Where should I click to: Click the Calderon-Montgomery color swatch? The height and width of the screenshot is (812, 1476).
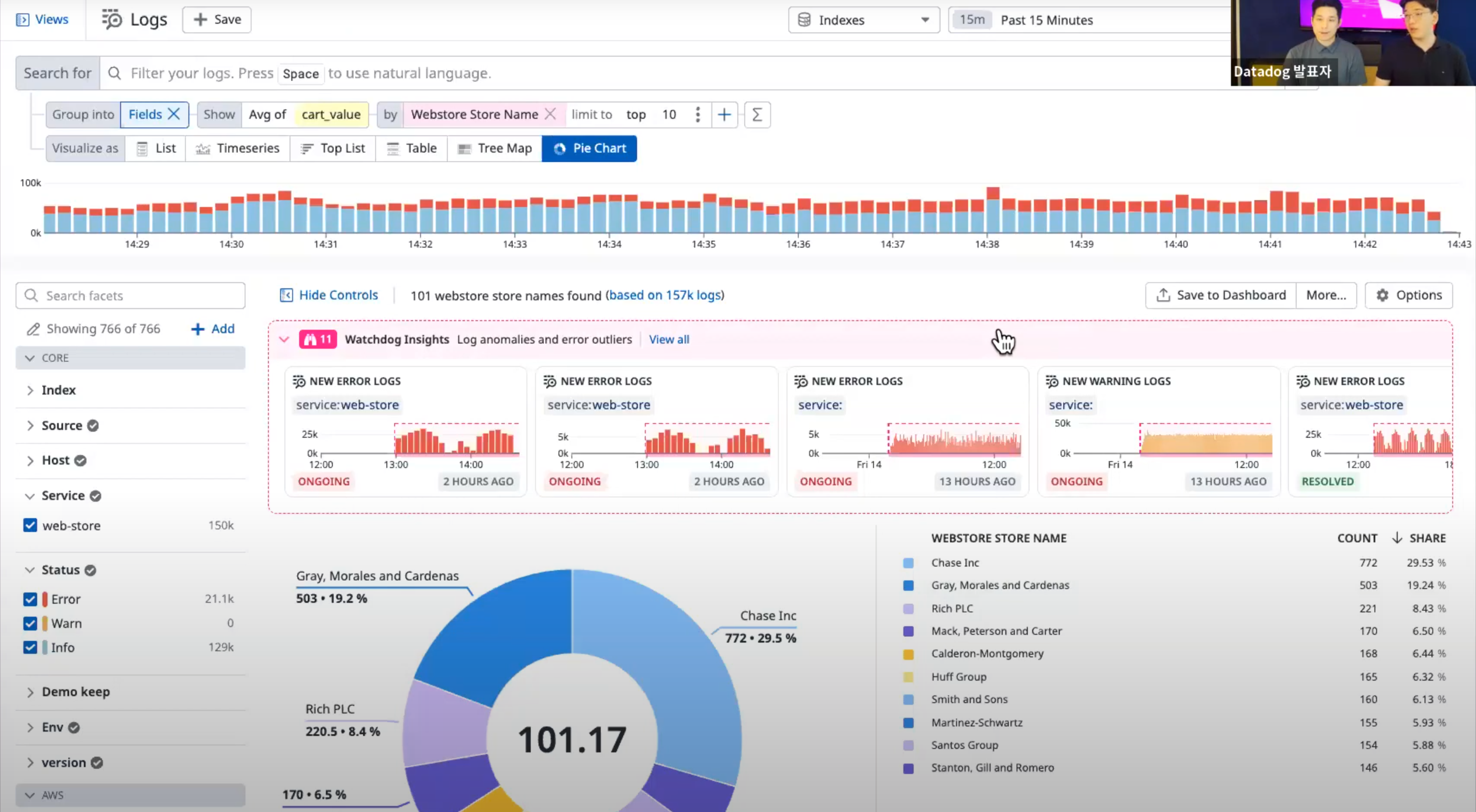[908, 654]
